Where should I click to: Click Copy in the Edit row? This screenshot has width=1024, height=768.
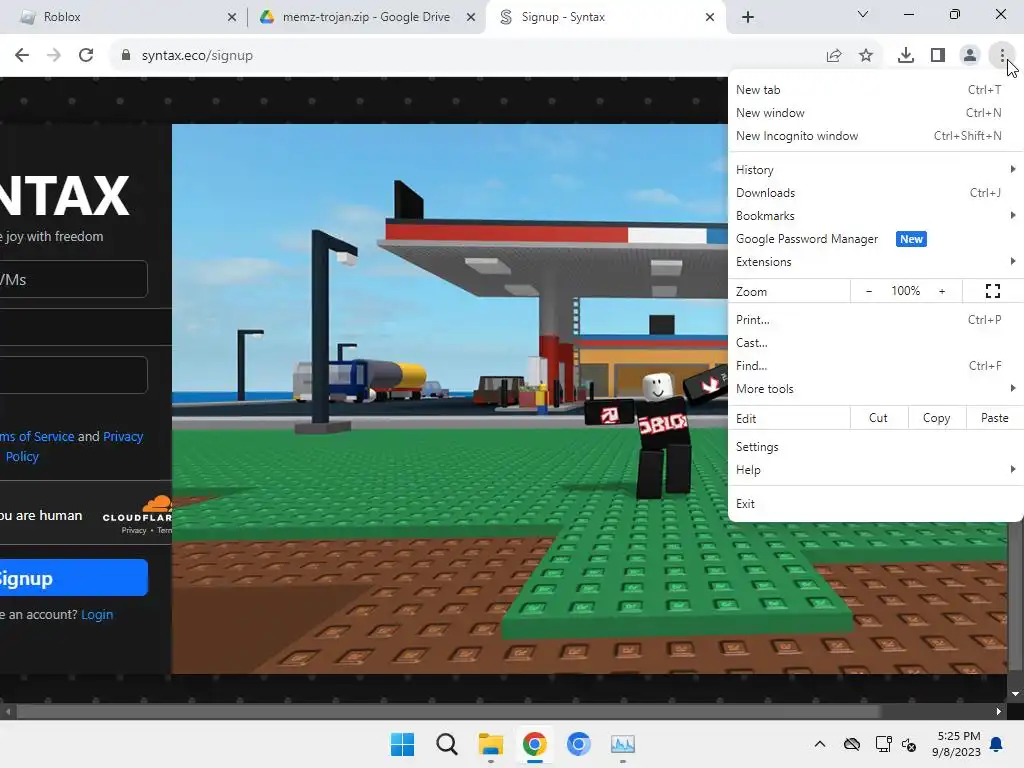click(x=936, y=418)
